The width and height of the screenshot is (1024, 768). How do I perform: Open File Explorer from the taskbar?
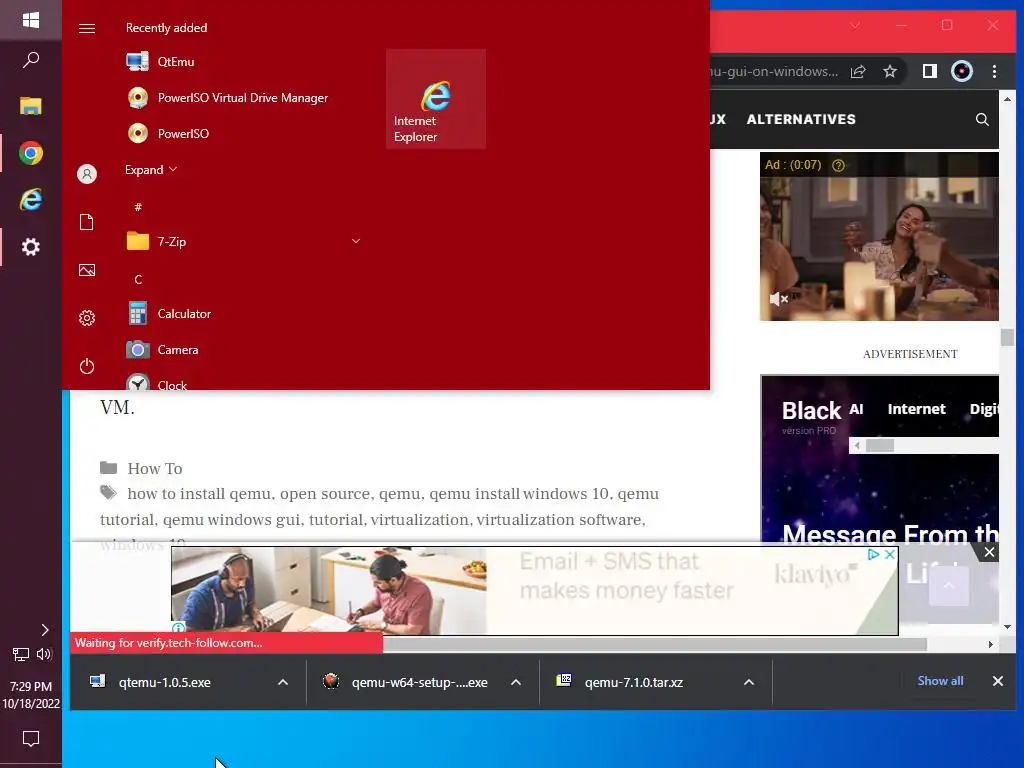[31, 106]
